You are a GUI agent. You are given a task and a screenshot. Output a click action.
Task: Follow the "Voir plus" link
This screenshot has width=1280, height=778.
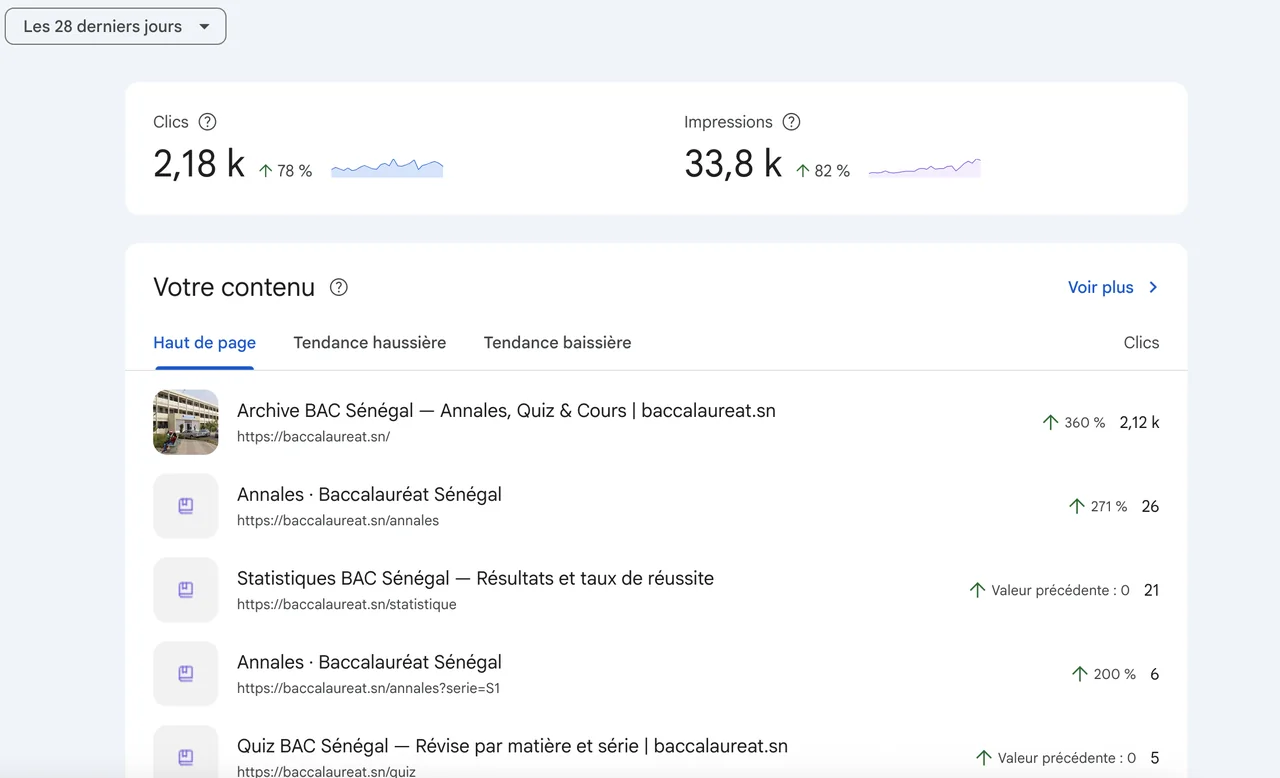1101,288
